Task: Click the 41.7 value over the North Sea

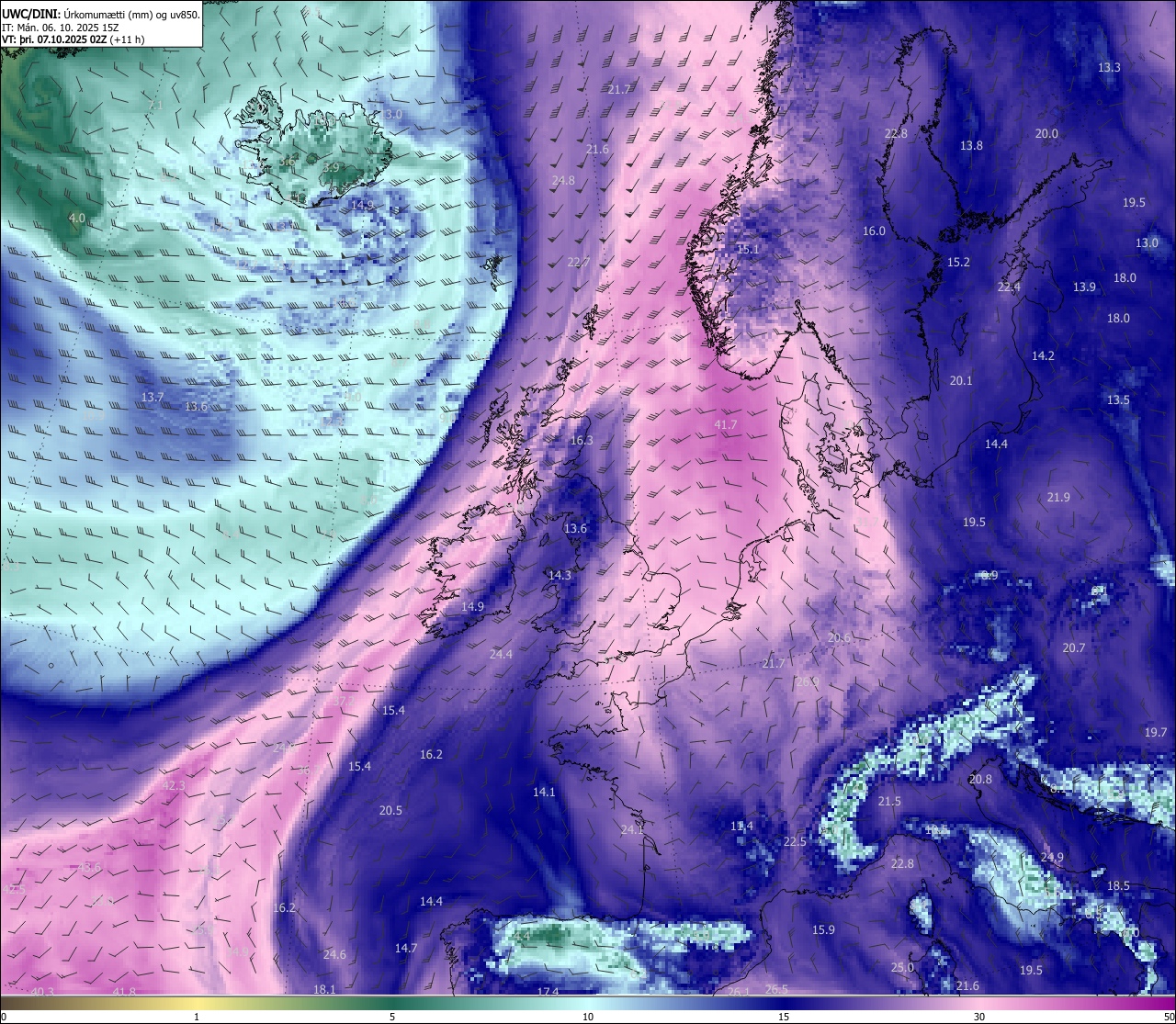Action: [726, 424]
